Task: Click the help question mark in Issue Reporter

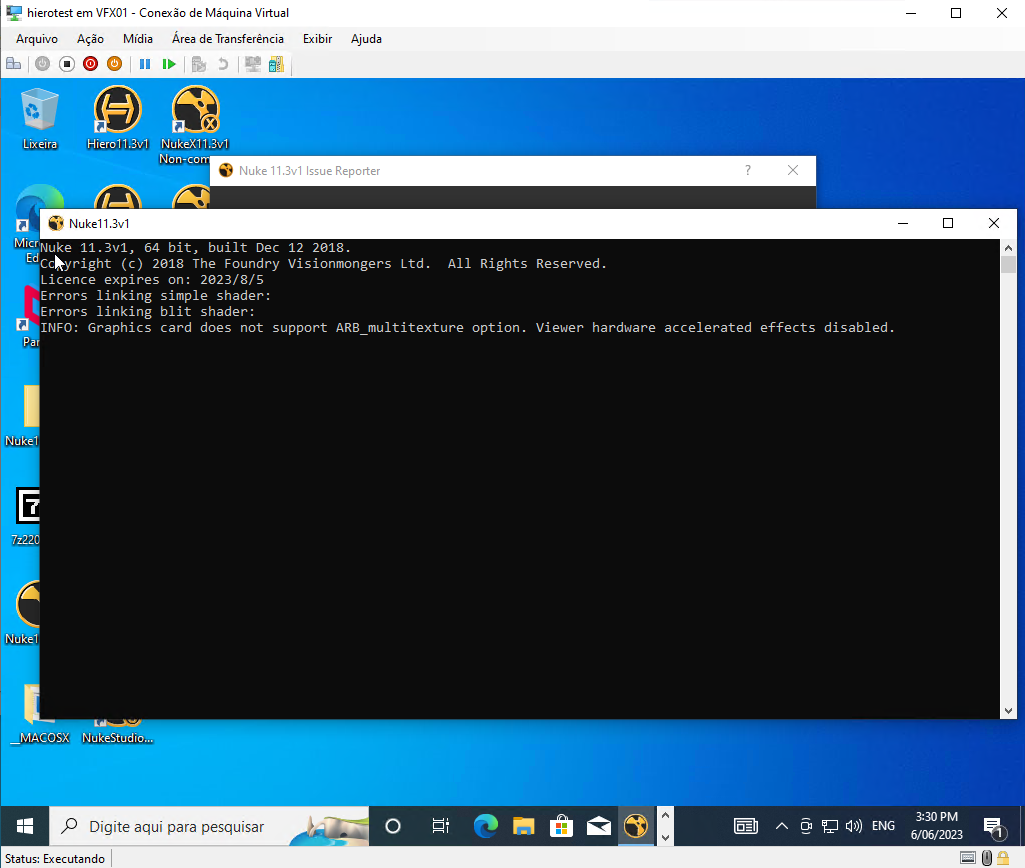Action: [748, 171]
